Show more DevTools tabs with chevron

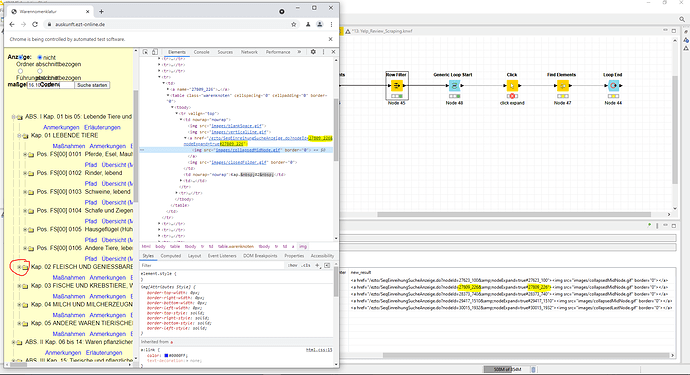tap(299, 52)
